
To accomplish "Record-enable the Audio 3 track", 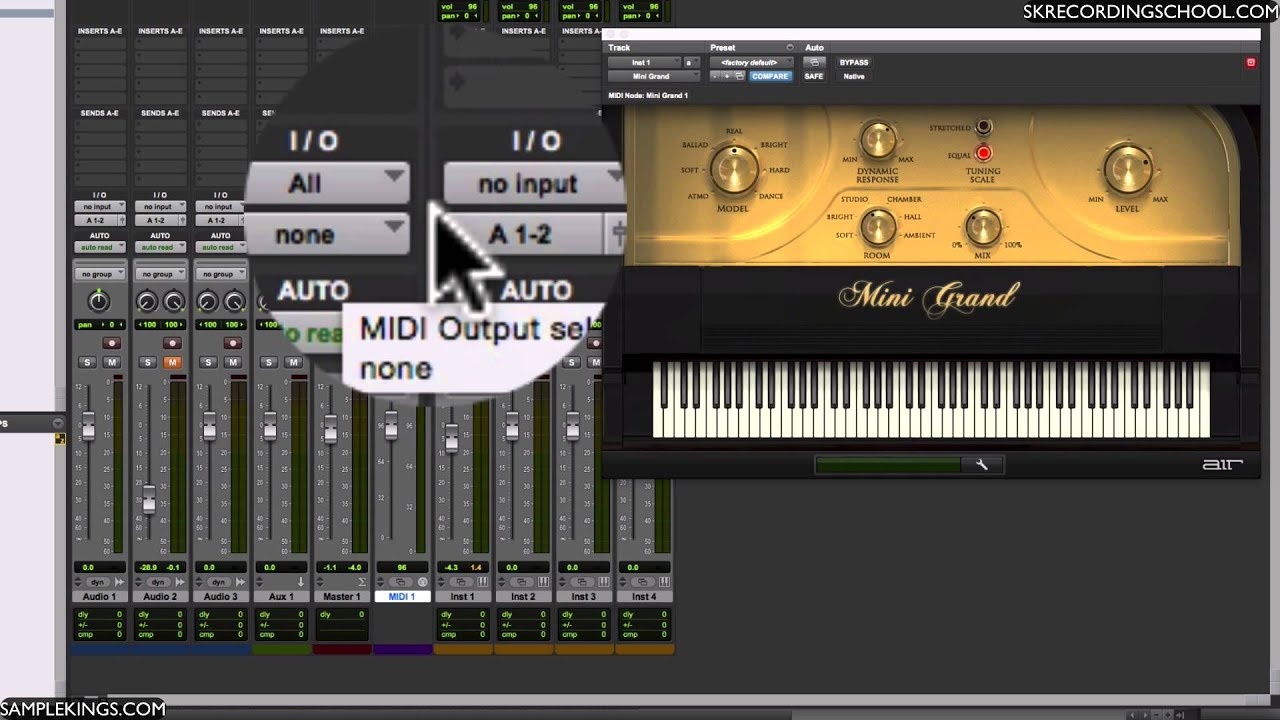I will pos(232,343).
